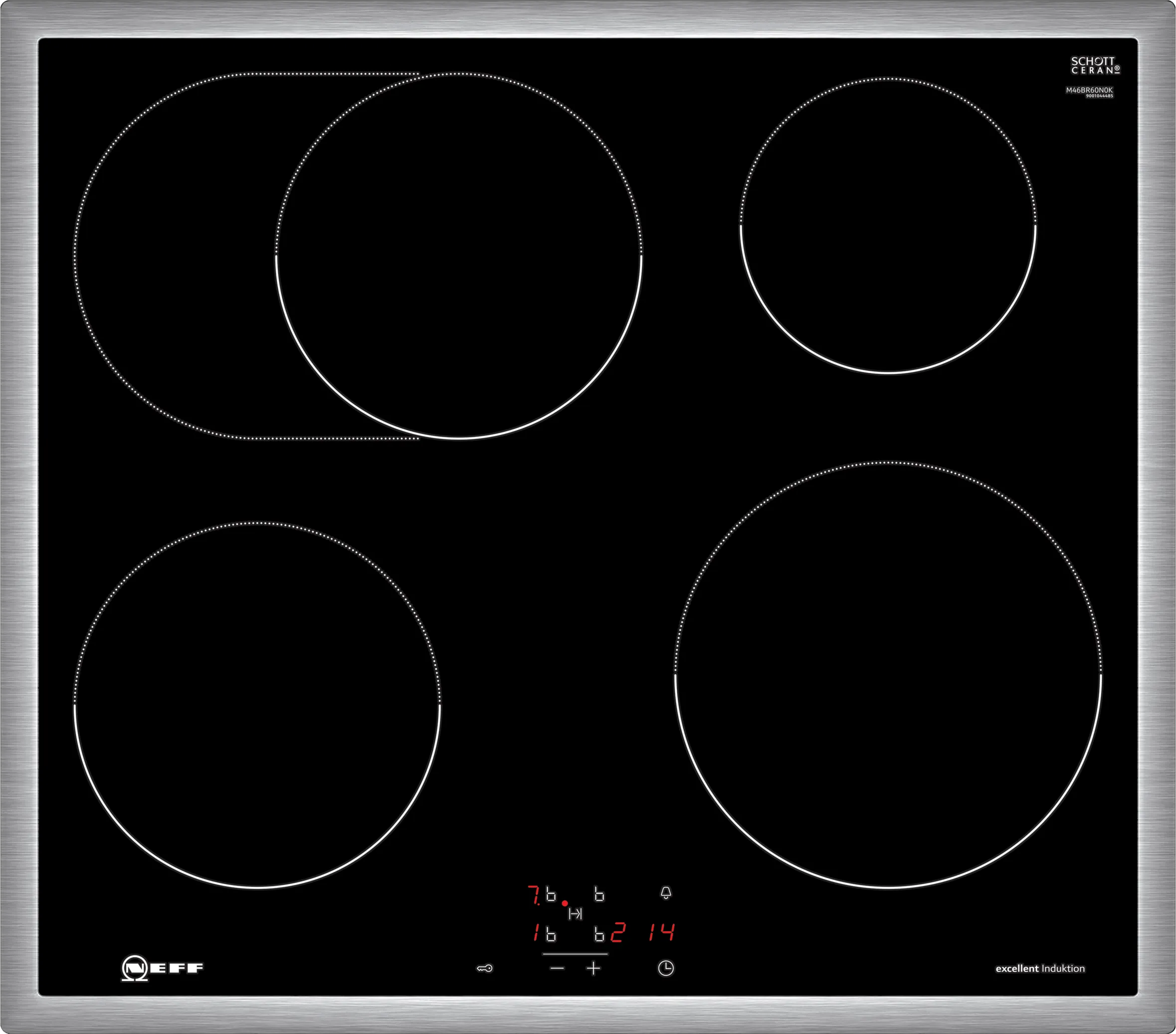Tap the red '7.' heat level display
Viewport: 1176px width, 1034px height.
(x=534, y=896)
